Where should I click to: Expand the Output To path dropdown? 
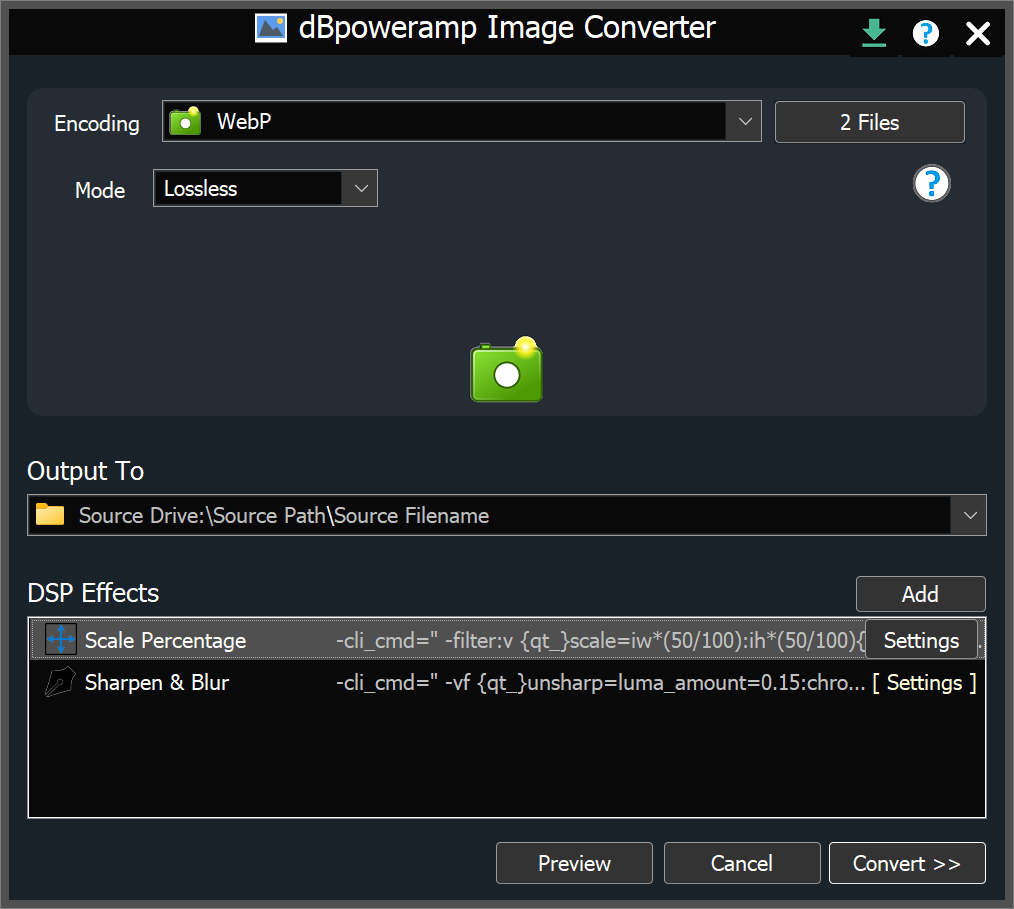pos(969,516)
